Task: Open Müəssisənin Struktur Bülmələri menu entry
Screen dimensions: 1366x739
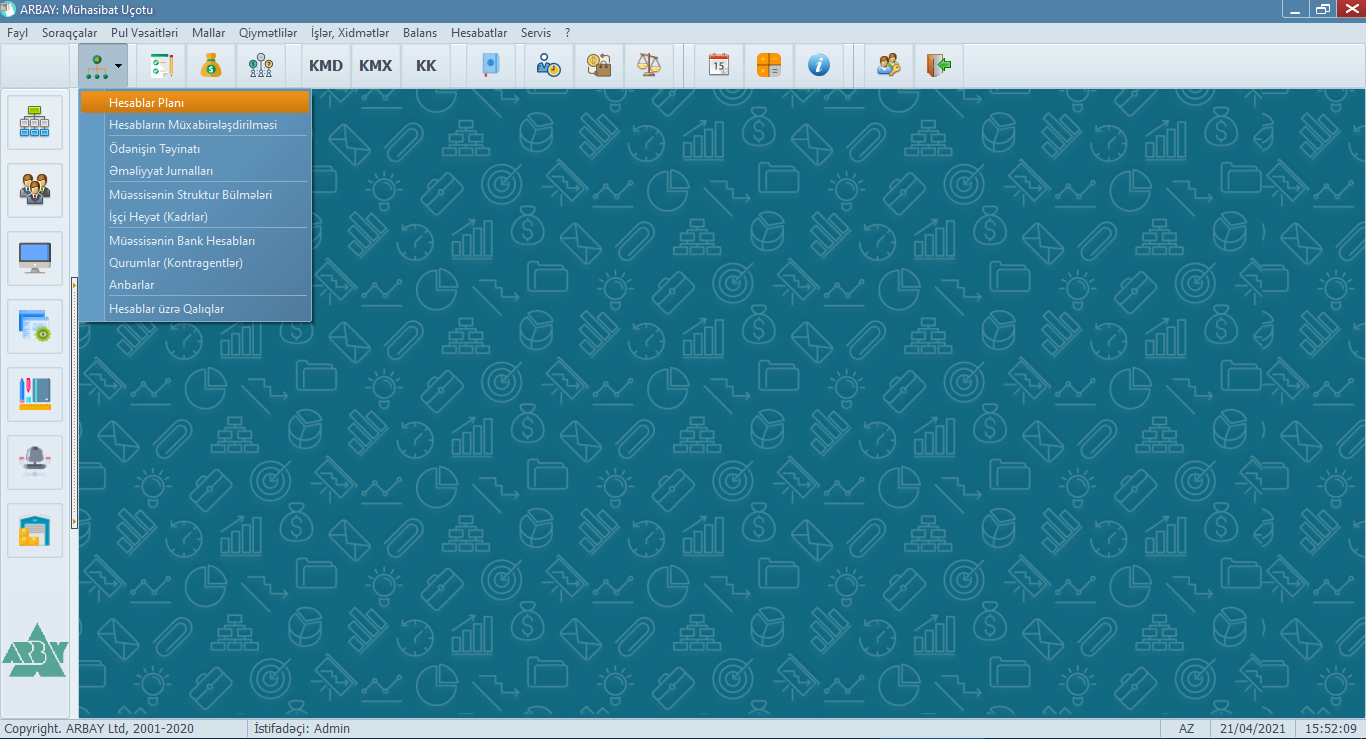Action: tap(195, 194)
